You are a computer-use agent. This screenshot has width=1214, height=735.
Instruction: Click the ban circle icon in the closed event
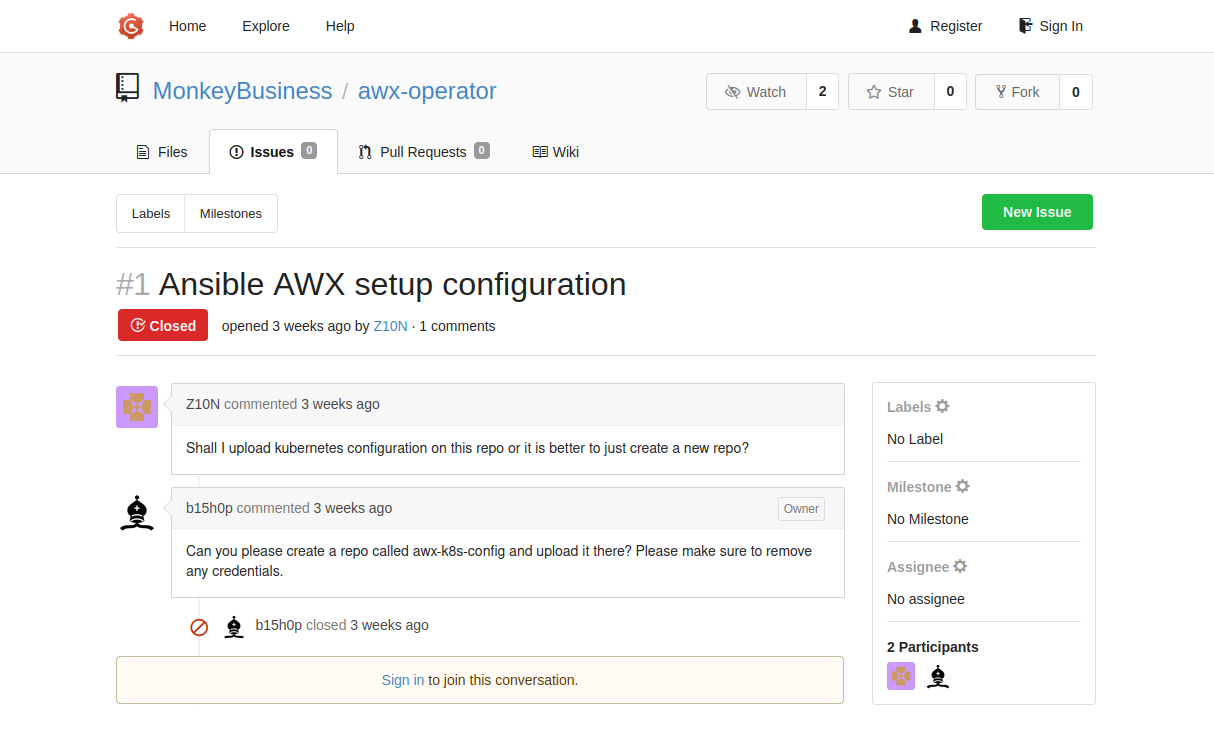click(199, 627)
